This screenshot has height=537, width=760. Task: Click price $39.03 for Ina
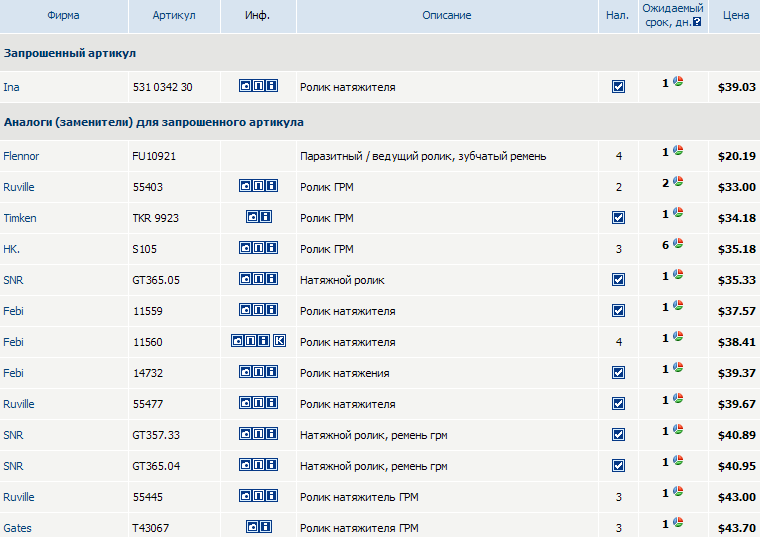[x=737, y=87]
